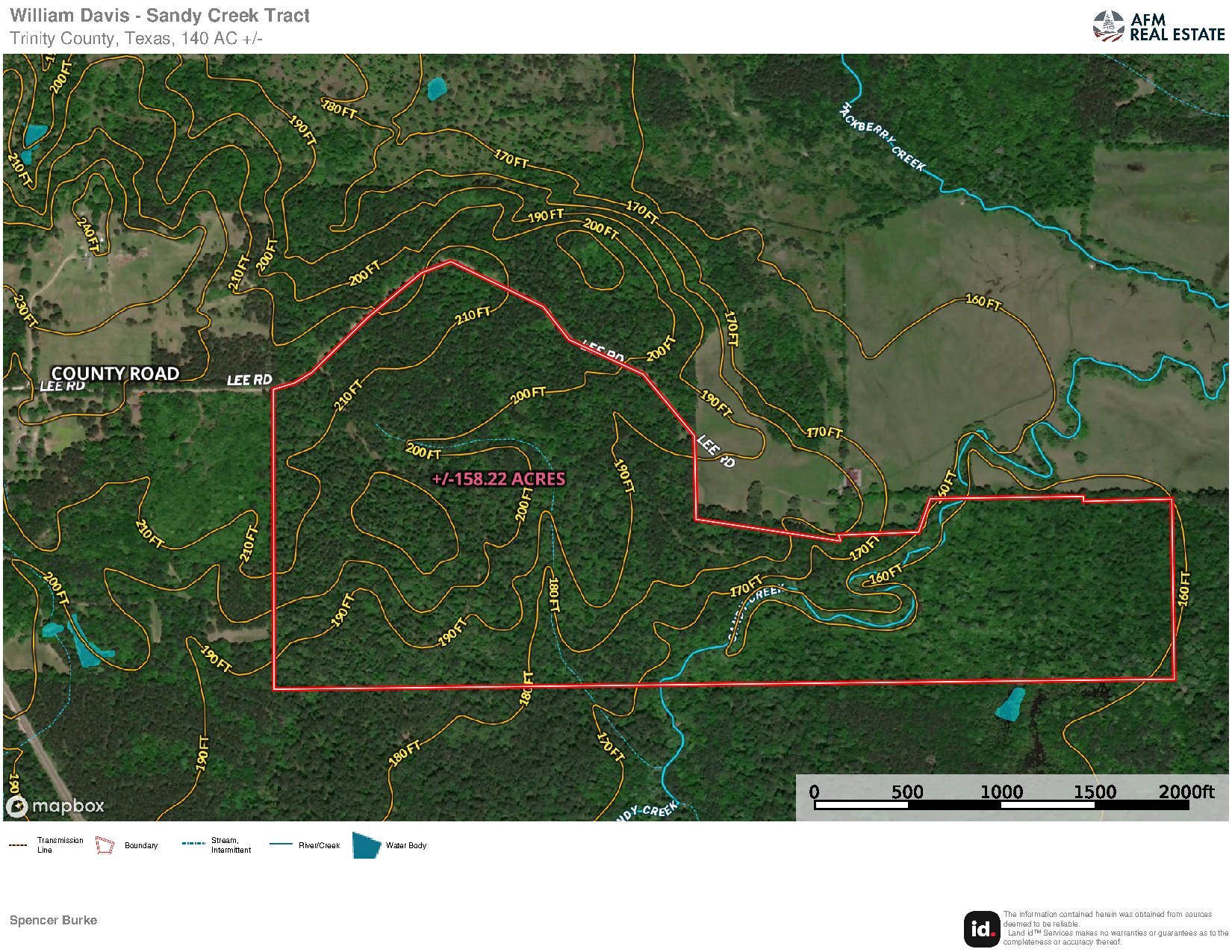Click the COUNTY ROAD map label
This screenshot has height=952, width=1232.
(x=115, y=373)
